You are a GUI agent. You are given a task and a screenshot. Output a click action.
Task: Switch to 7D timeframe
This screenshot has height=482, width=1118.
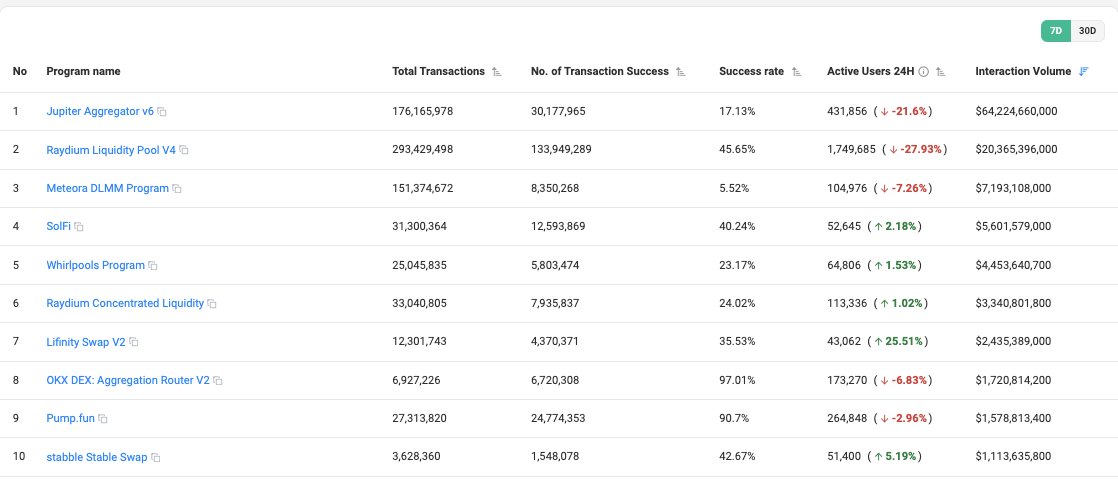(1056, 31)
